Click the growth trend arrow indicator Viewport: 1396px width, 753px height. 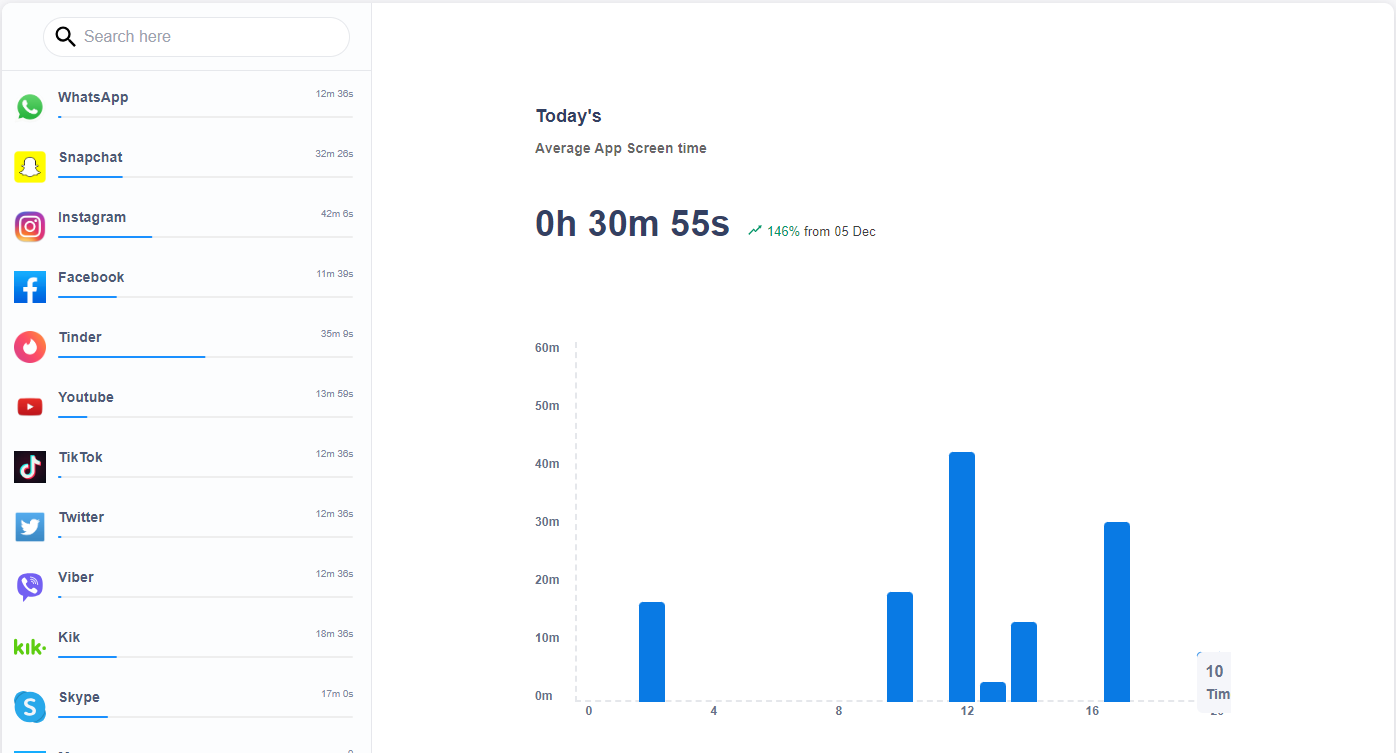coord(755,229)
